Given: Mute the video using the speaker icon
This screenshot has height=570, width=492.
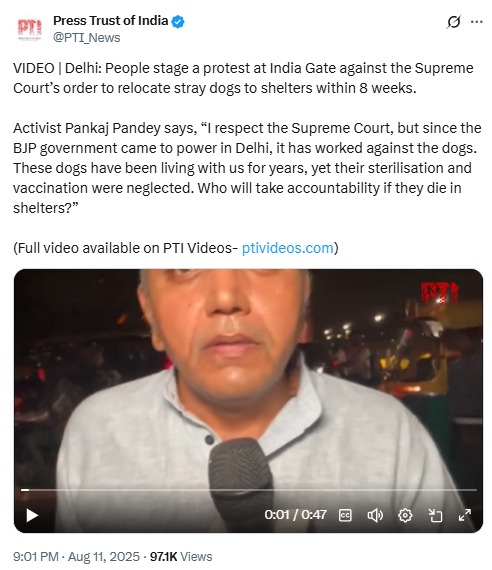Looking at the screenshot, I should (375, 515).
